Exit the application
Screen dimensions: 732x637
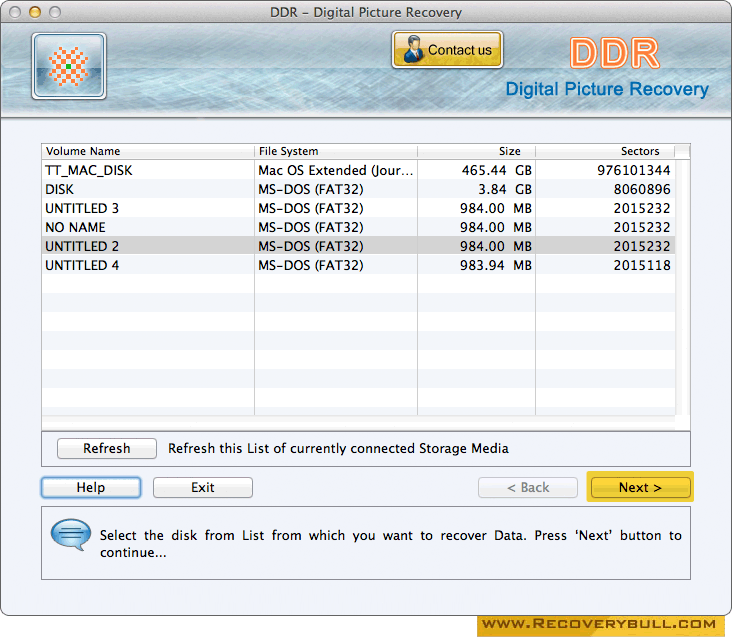(x=203, y=487)
